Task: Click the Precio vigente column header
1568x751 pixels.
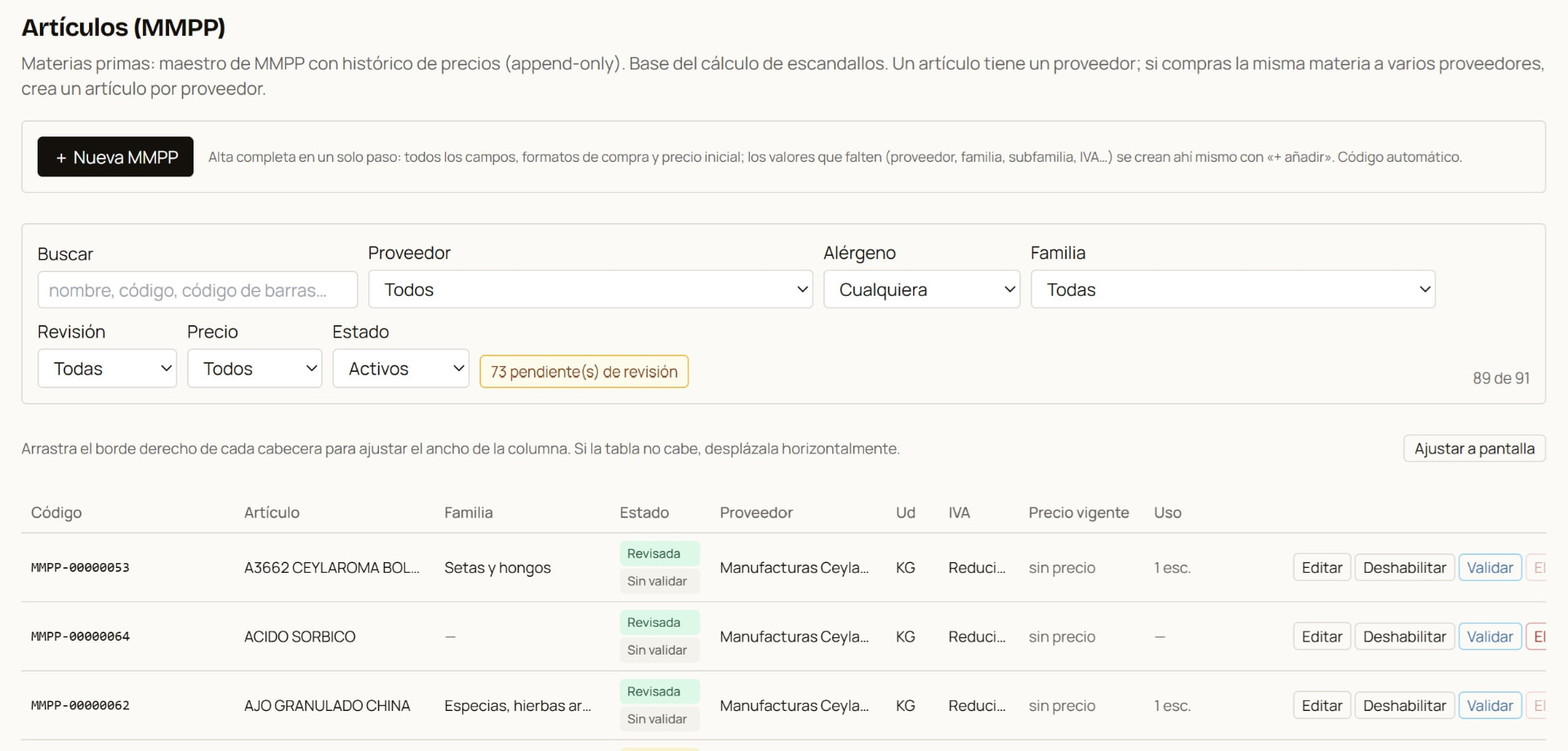Action: click(x=1079, y=512)
